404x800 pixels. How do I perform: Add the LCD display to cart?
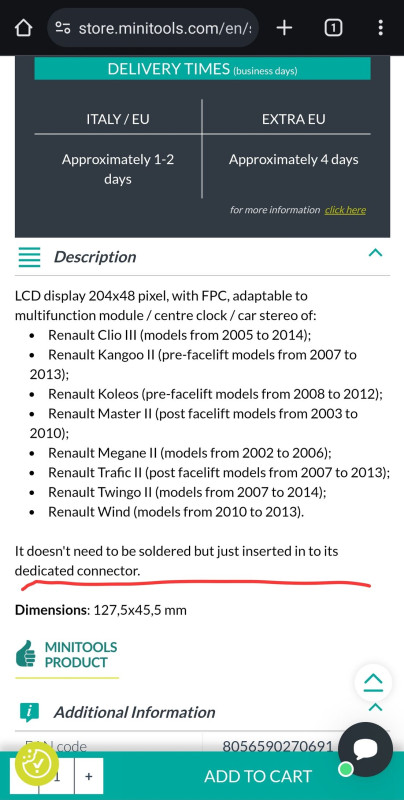click(258, 777)
